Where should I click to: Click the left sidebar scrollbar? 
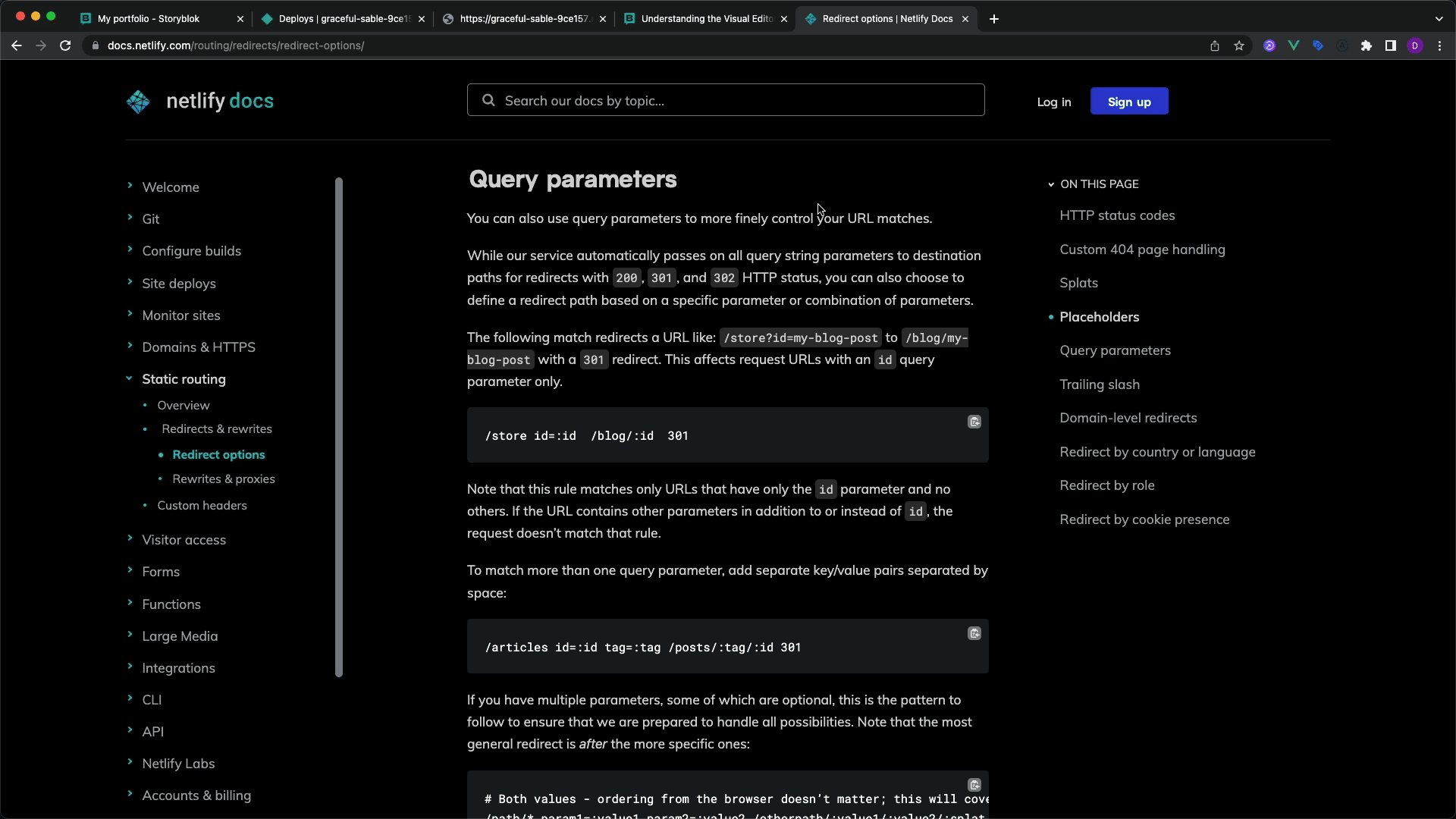[x=339, y=427]
